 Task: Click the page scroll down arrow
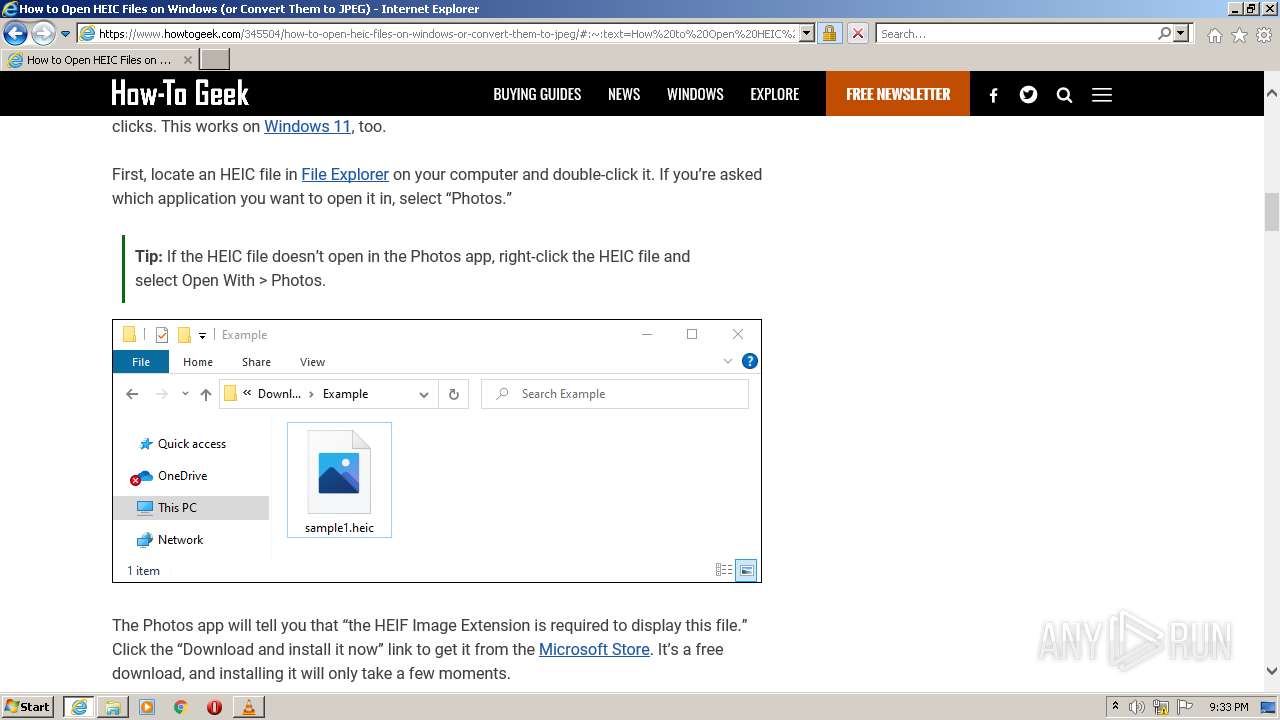pos(1272,672)
